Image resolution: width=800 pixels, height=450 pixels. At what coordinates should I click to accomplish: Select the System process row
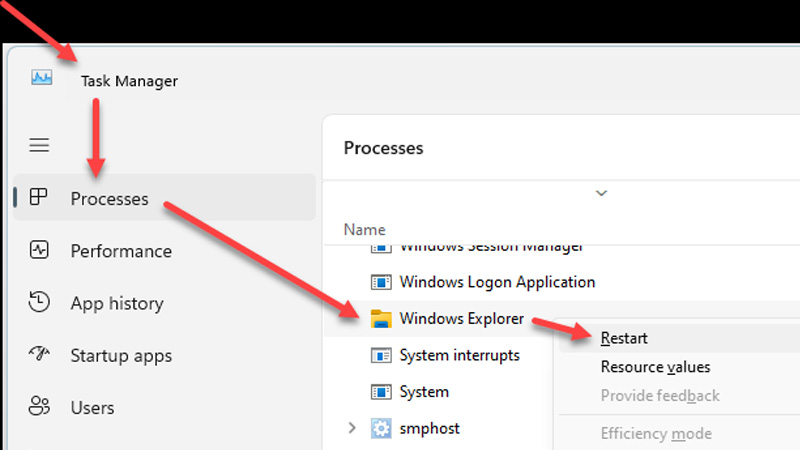tap(439, 392)
